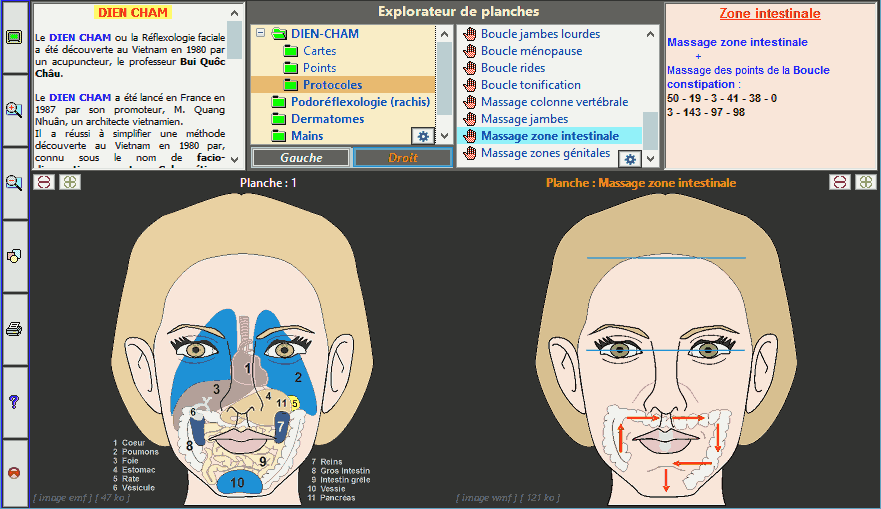Click the gear button in the folder tree
Viewport: 881px width, 509px height.
[423, 136]
